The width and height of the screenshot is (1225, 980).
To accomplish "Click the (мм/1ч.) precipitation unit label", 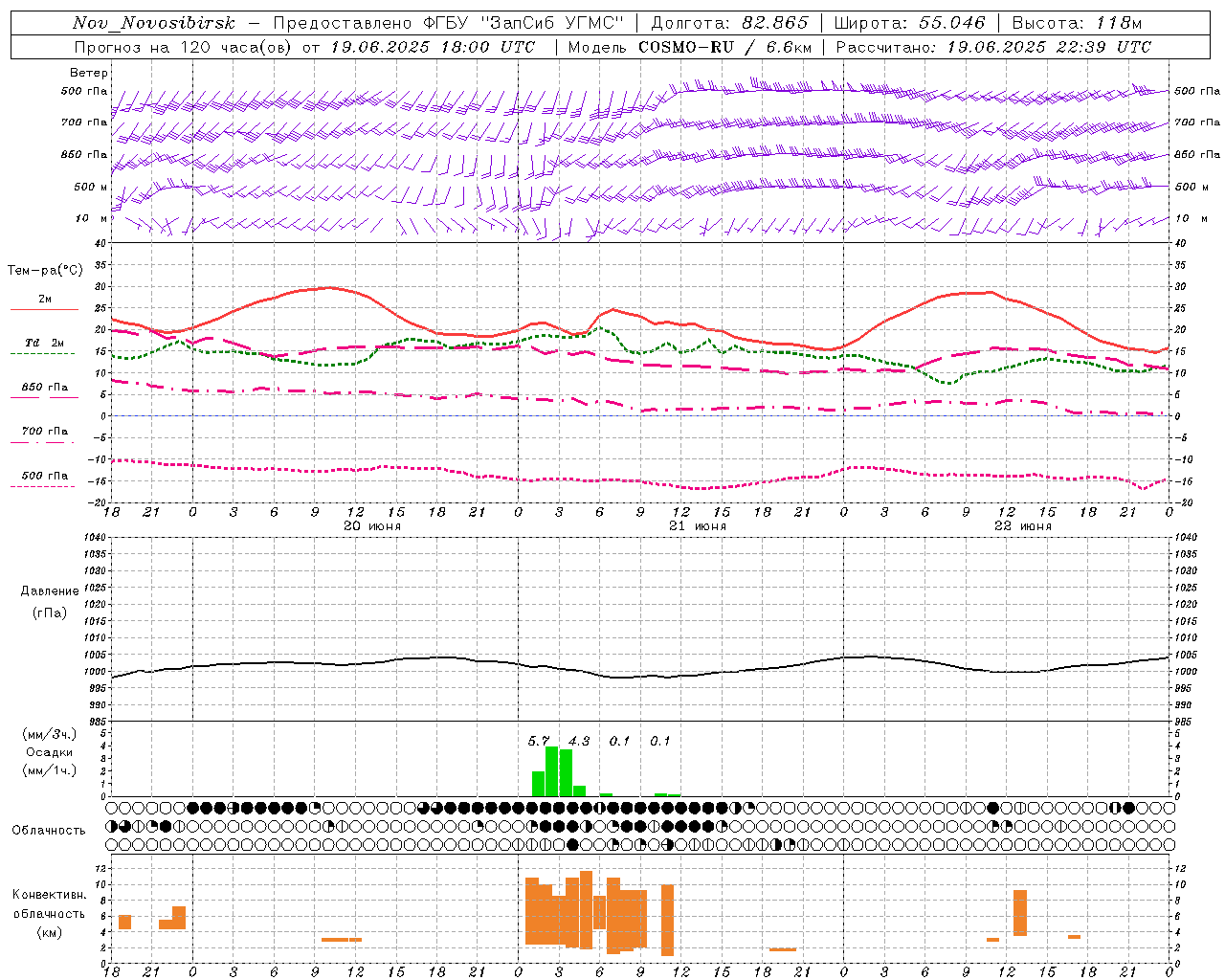I will coord(50,770).
